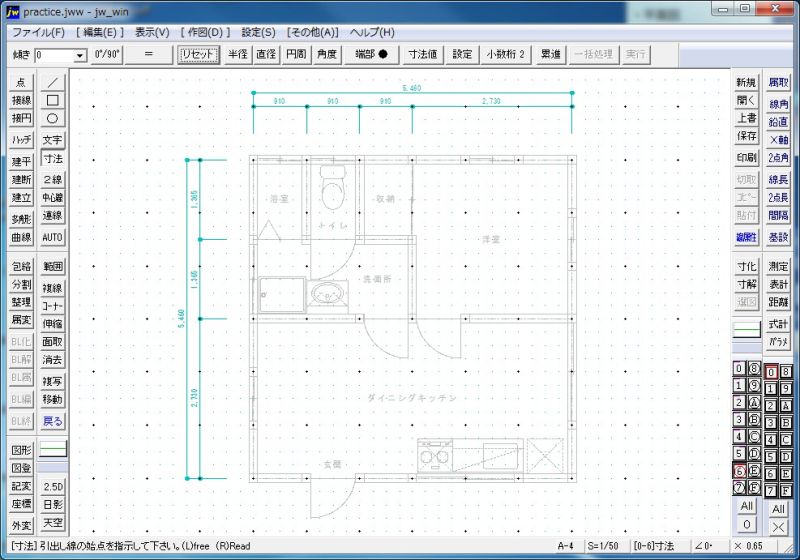Click the 印刷 print button

pos(746,158)
